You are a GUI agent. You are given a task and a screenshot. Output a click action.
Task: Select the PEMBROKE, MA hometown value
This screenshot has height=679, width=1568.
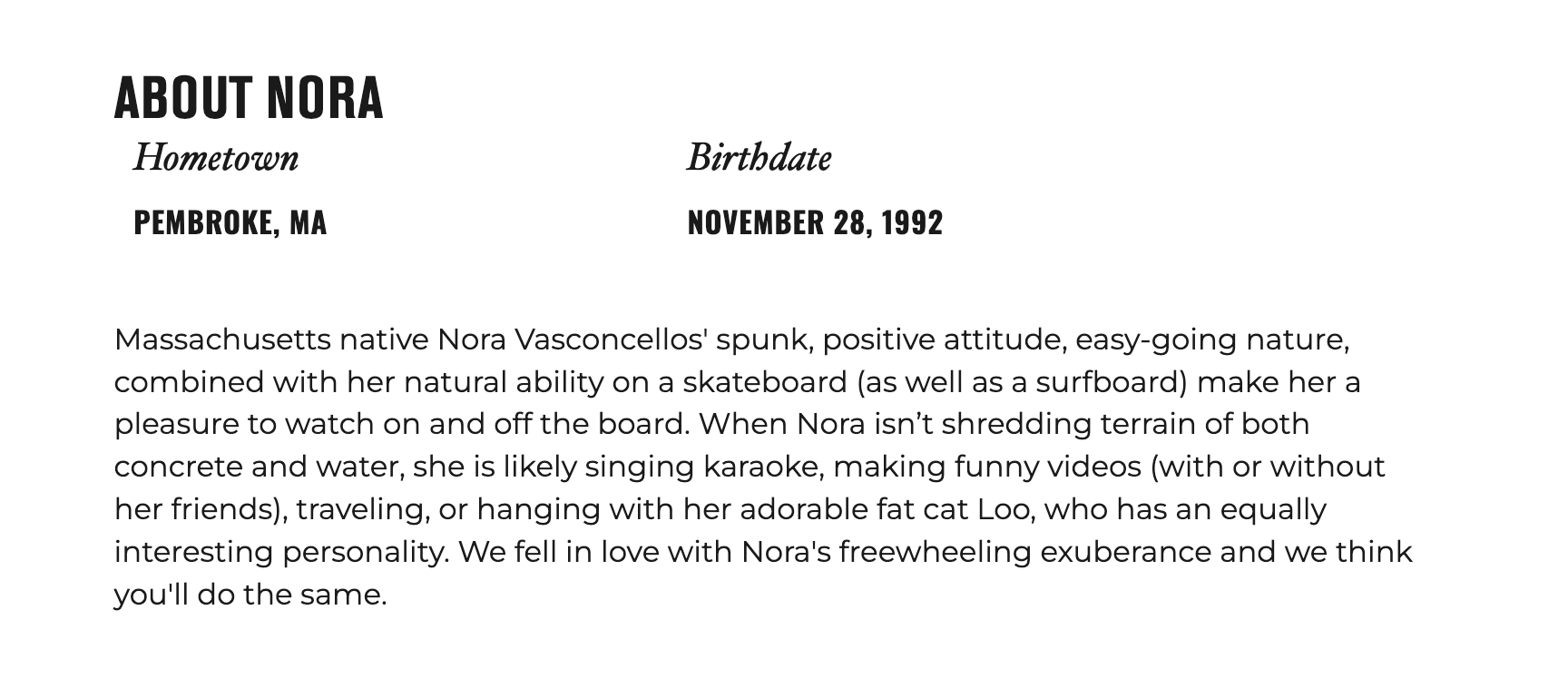click(230, 222)
